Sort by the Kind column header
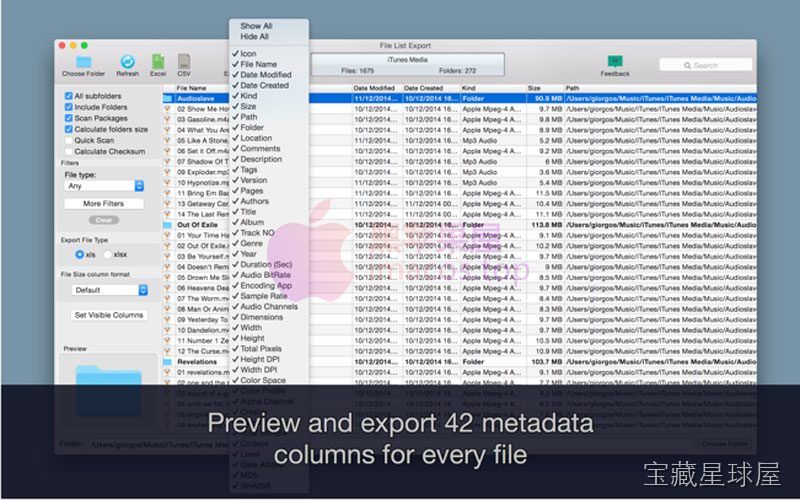 click(x=468, y=88)
